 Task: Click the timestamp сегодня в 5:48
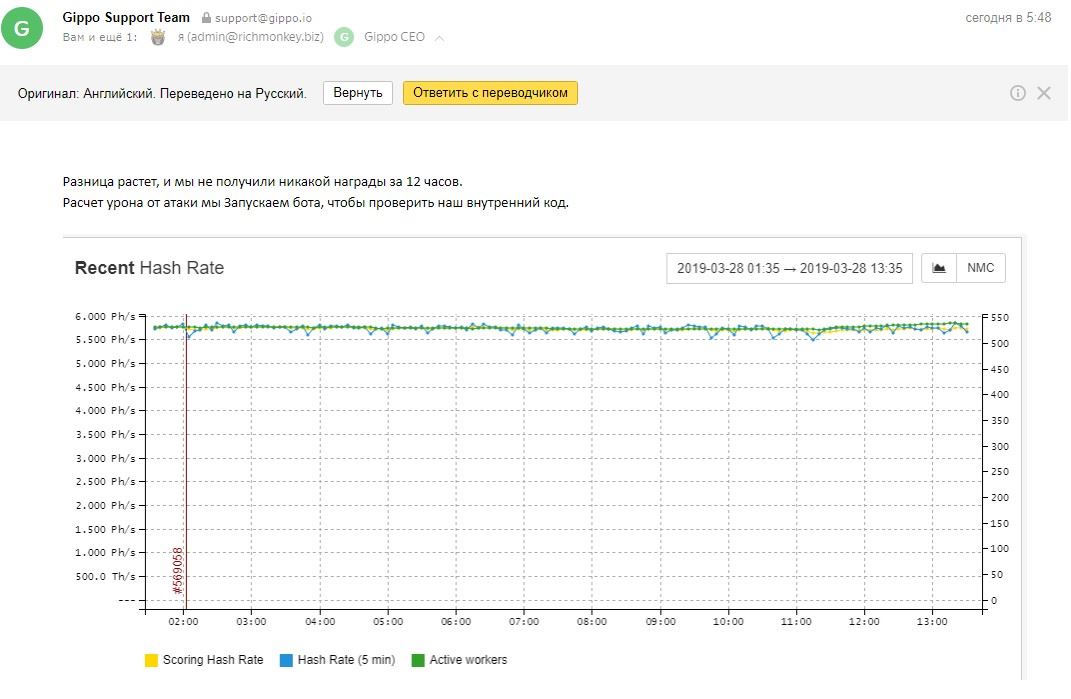point(1008,18)
